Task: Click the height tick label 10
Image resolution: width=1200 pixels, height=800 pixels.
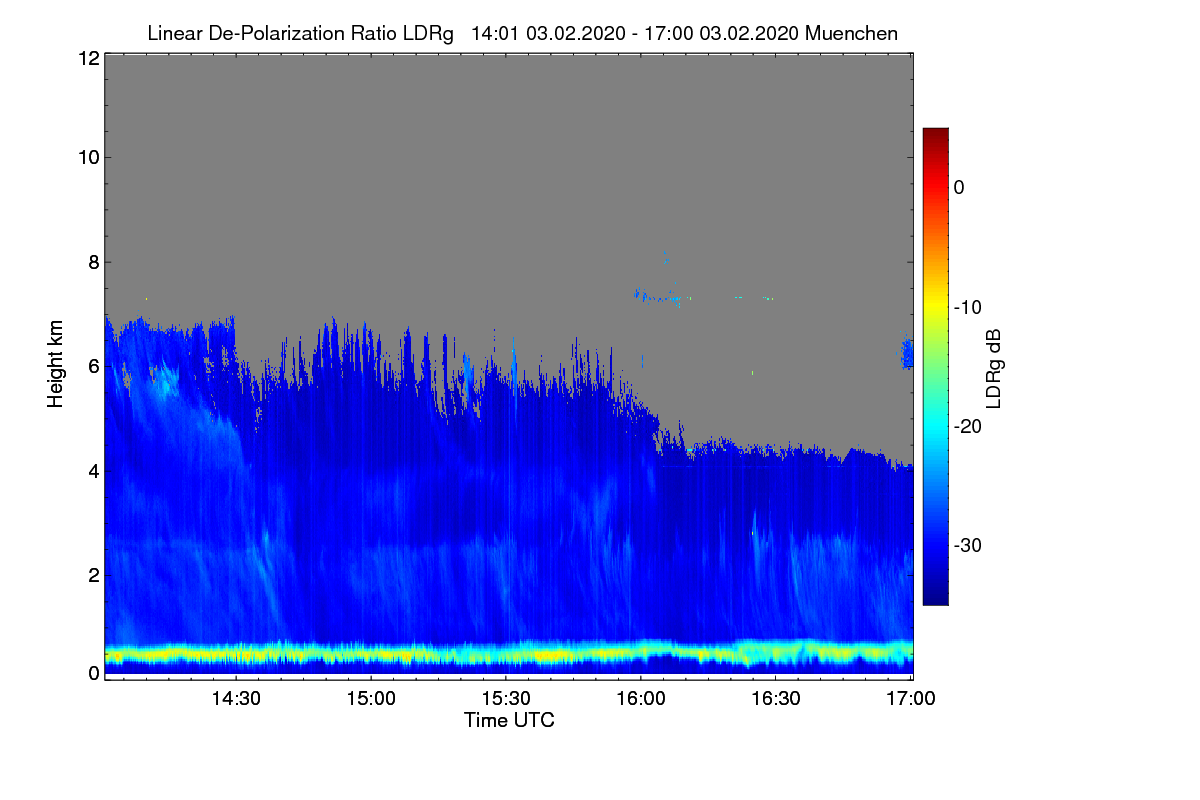Action: (x=87, y=157)
